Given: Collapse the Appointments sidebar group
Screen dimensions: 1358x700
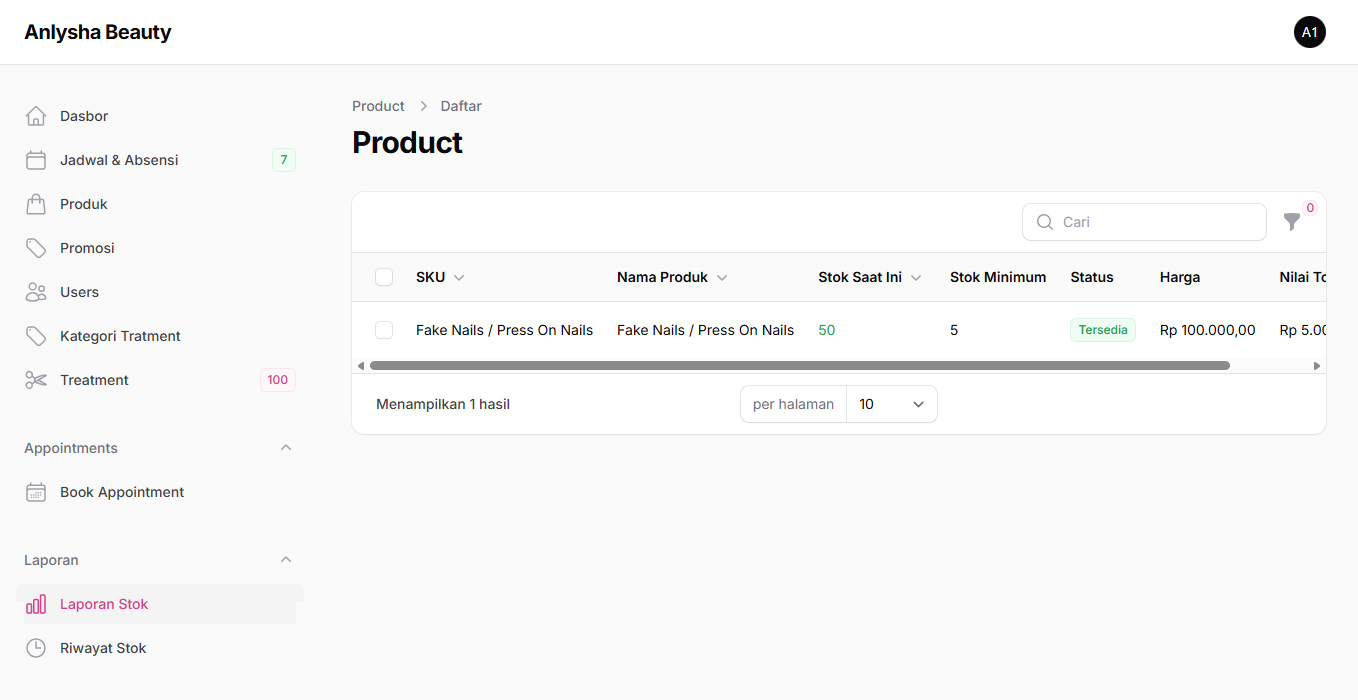Looking at the screenshot, I should [286, 448].
